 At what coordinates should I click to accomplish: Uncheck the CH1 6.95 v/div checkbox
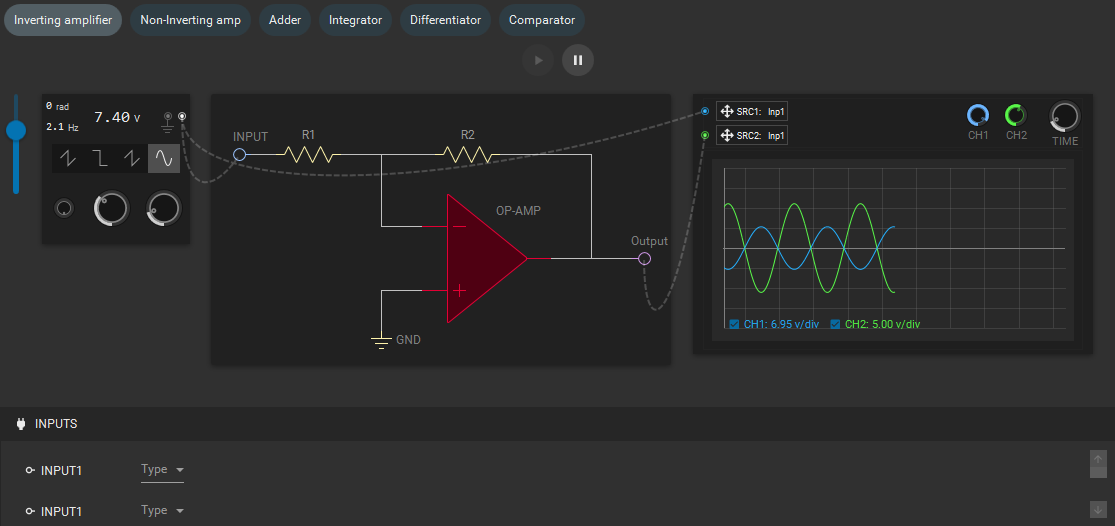[735, 324]
